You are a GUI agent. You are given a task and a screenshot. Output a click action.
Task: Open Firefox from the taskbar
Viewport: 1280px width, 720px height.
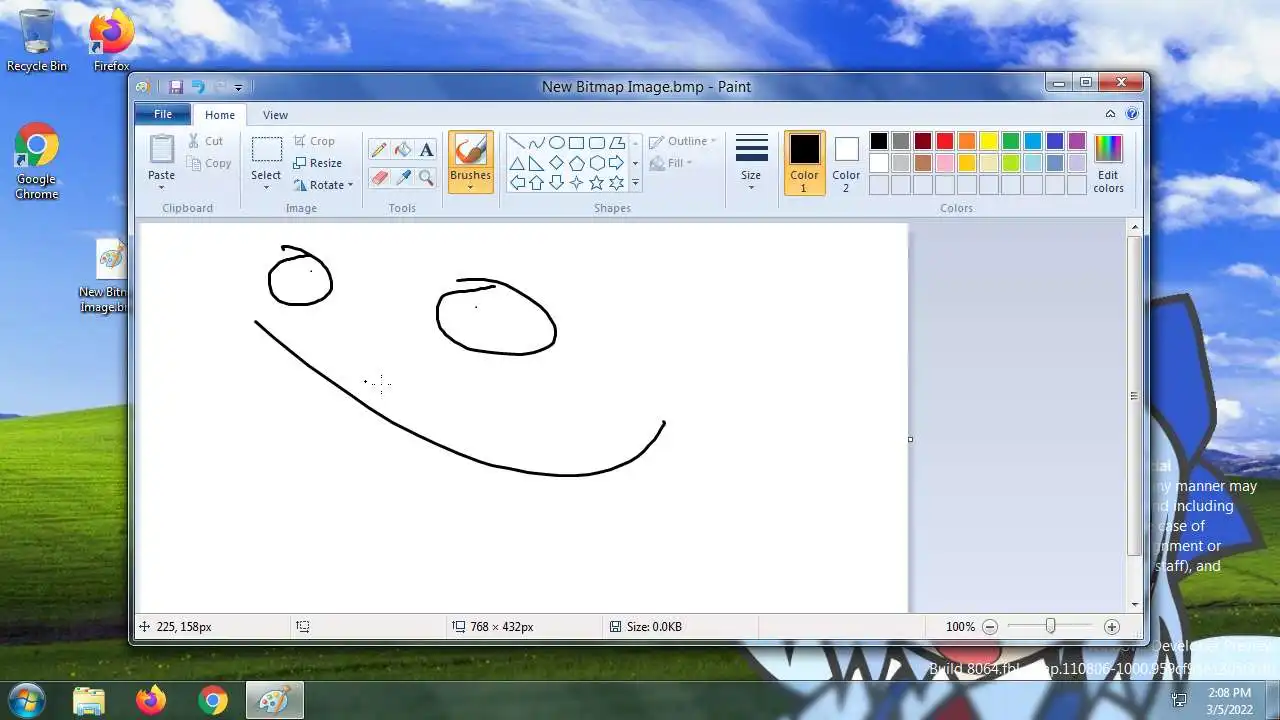(151, 700)
